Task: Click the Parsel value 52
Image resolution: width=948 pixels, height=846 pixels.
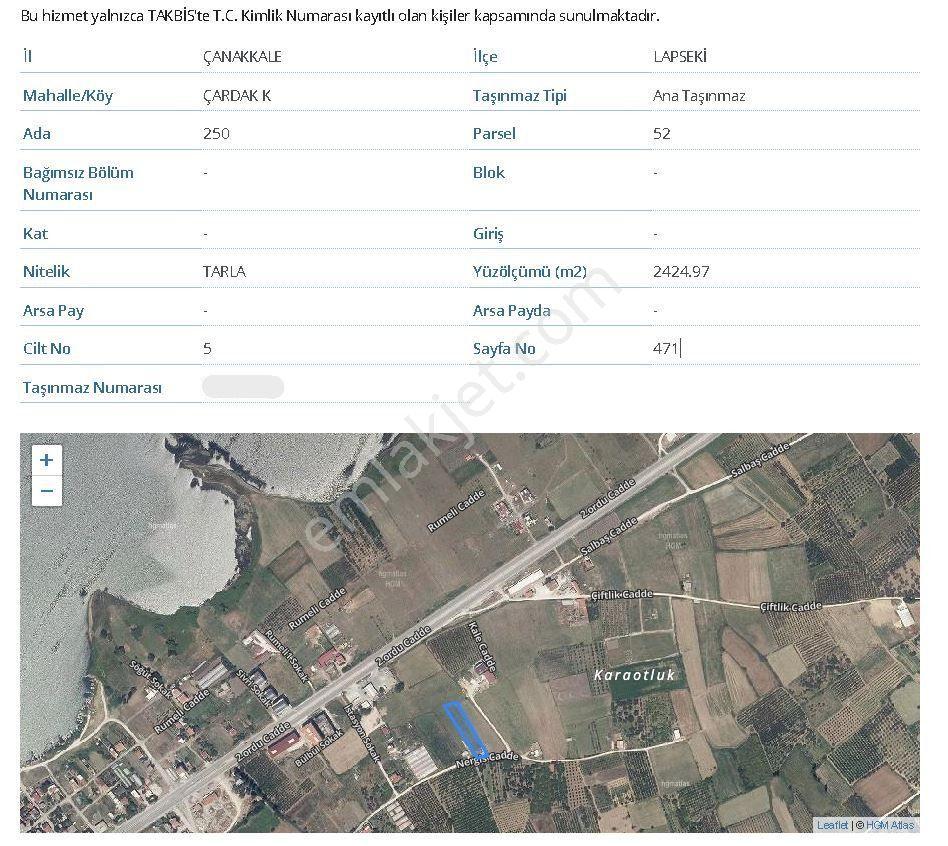Action: pyautogui.click(x=662, y=134)
